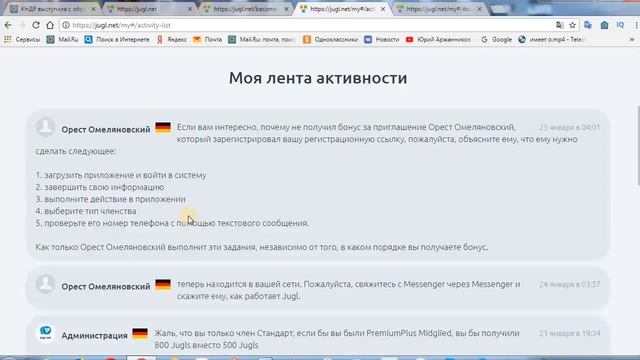Image resolution: width=640 pixels, height=360 pixels.
Task: Go back using the browser back arrow
Action: 8,25
